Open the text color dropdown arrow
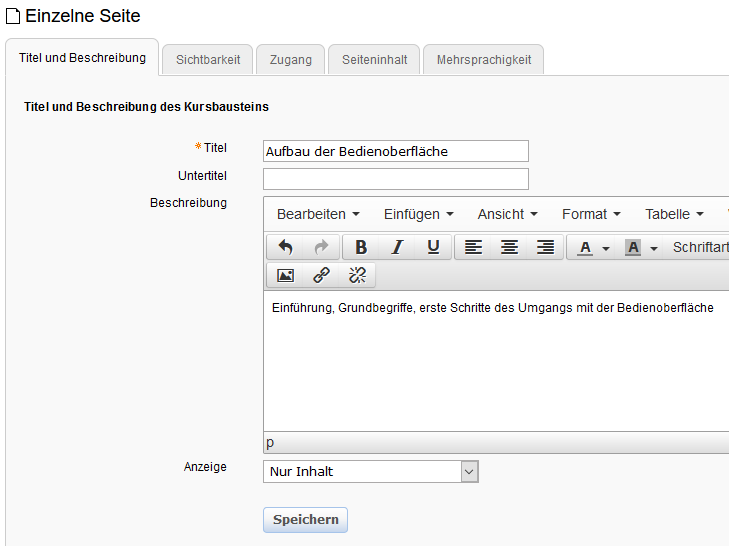729x546 pixels. click(606, 248)
